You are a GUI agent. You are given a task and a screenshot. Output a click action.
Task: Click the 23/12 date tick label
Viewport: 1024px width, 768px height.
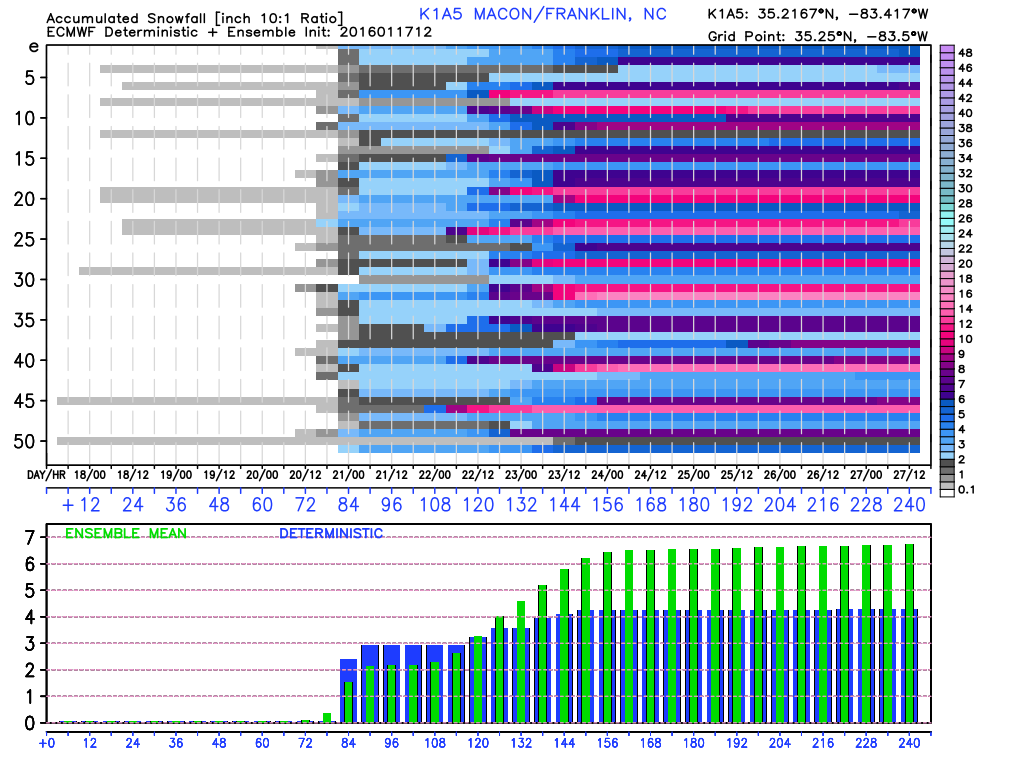[564, 475]
